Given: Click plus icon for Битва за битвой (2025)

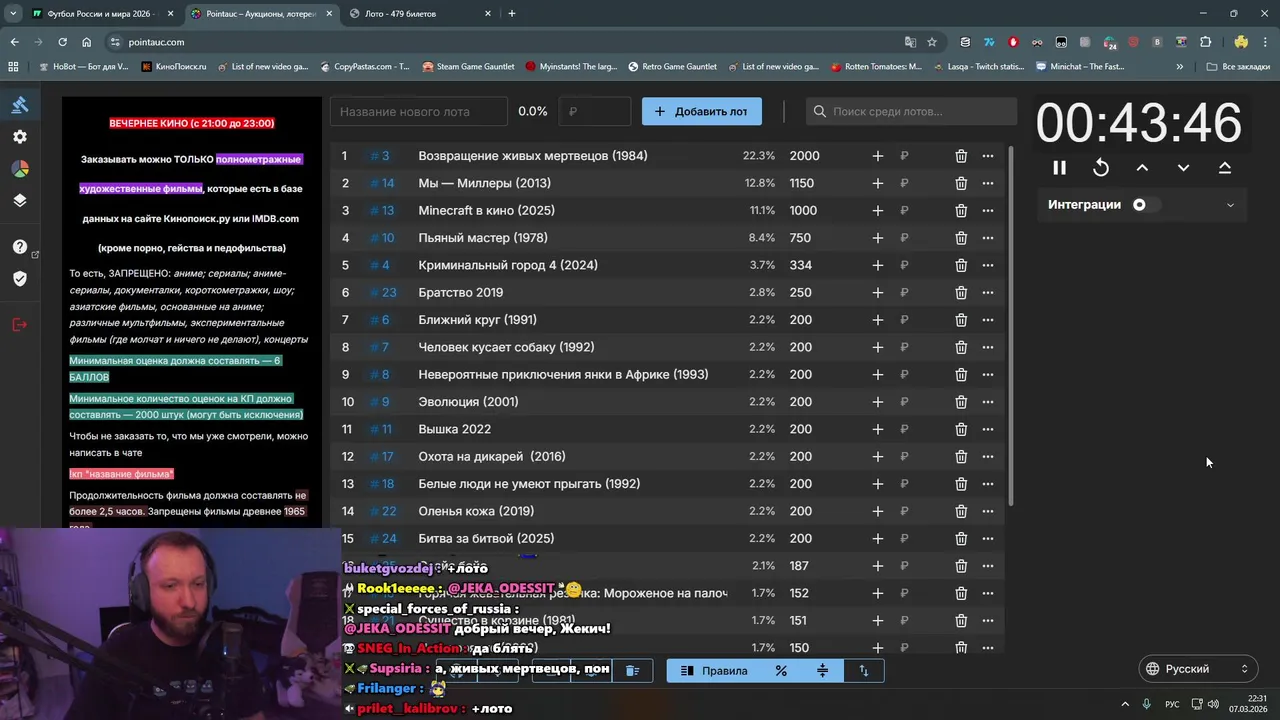Looking at the screenshot, I should pyautogui.click(x=878, y=538).
